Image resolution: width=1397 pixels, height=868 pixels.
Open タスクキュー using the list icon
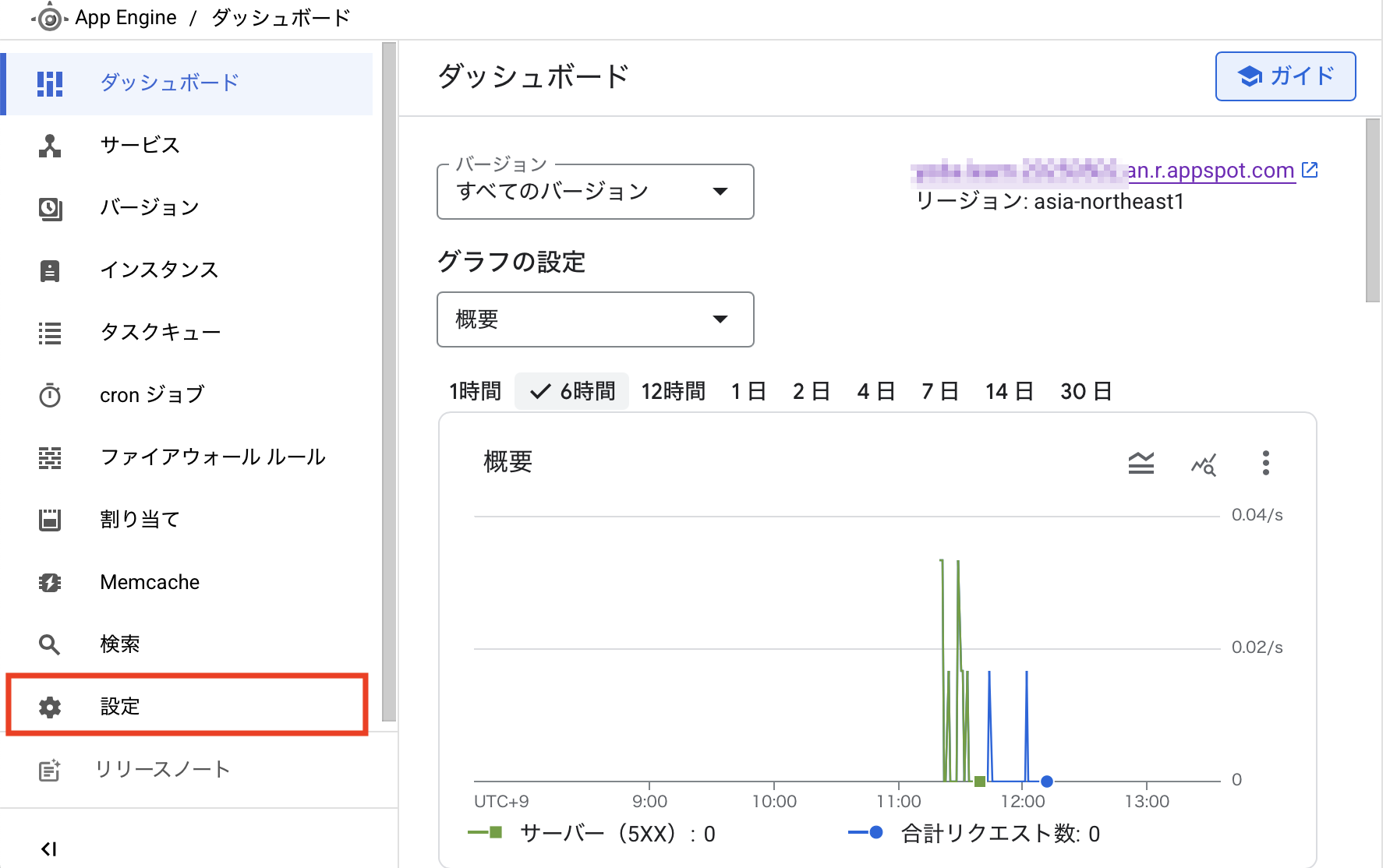(49, 333)
